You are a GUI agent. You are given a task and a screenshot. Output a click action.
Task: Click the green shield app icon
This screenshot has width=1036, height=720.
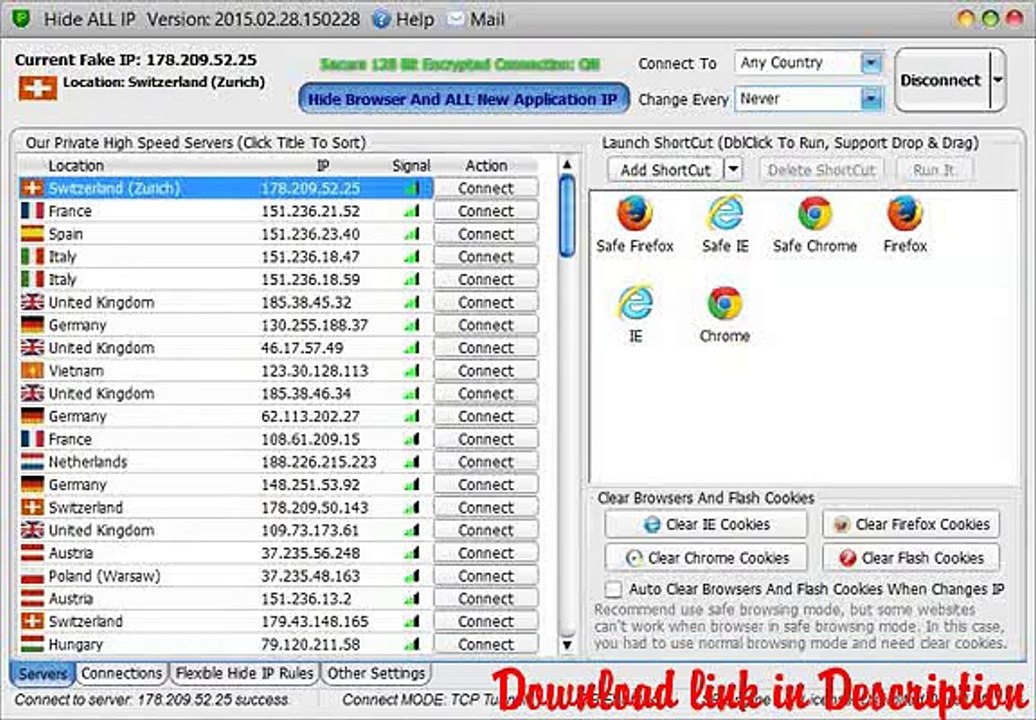pos(22,18)
